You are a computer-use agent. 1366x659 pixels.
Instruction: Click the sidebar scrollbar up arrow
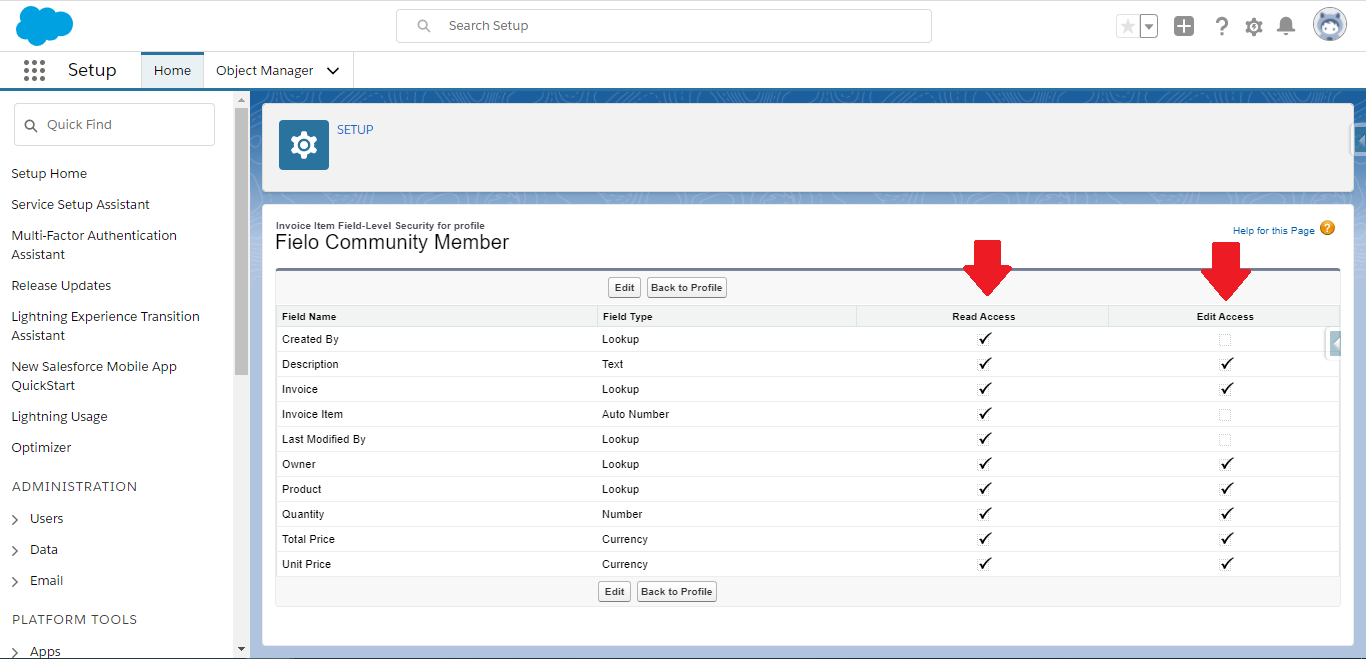point(241,99)
